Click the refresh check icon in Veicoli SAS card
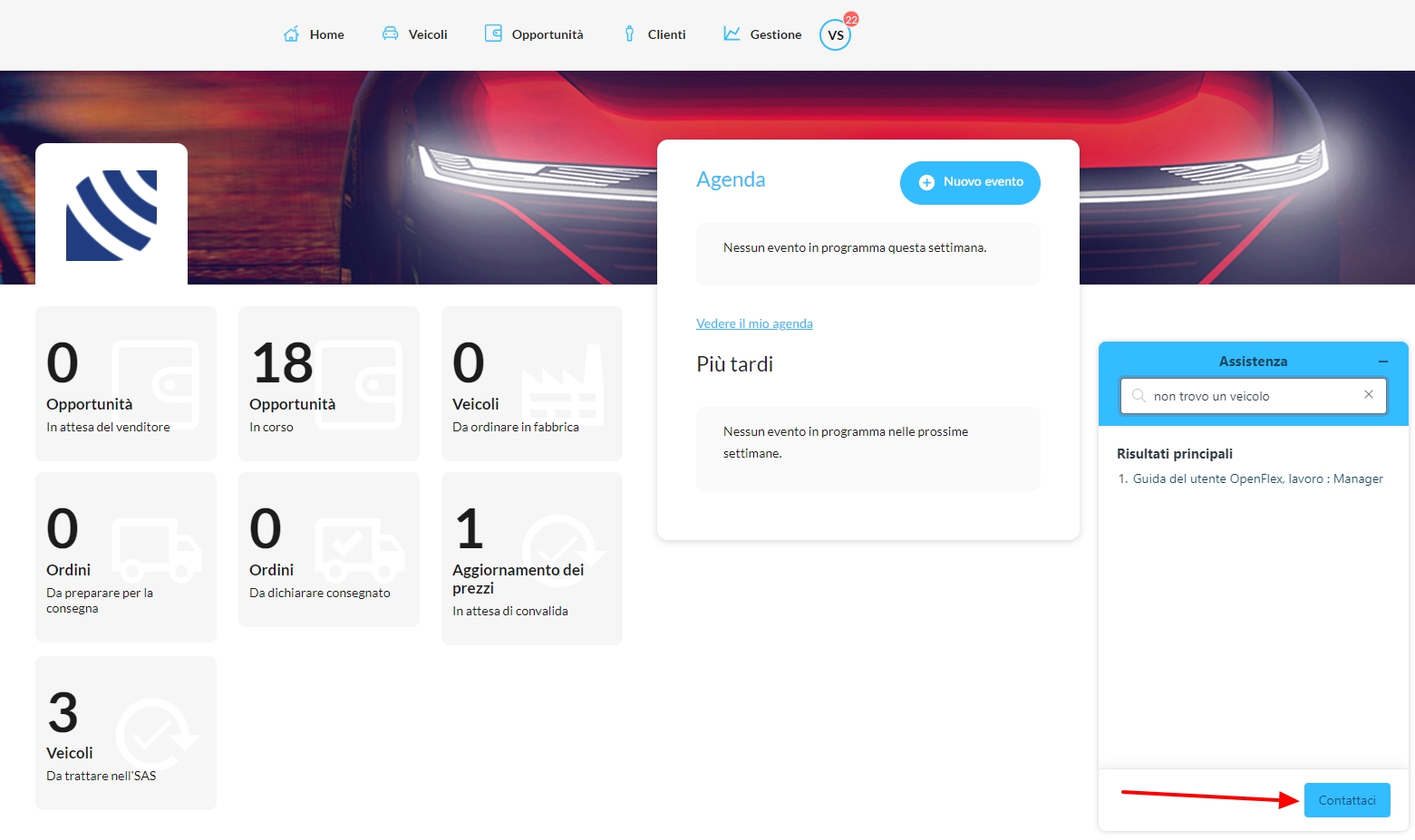 point(156,734)
